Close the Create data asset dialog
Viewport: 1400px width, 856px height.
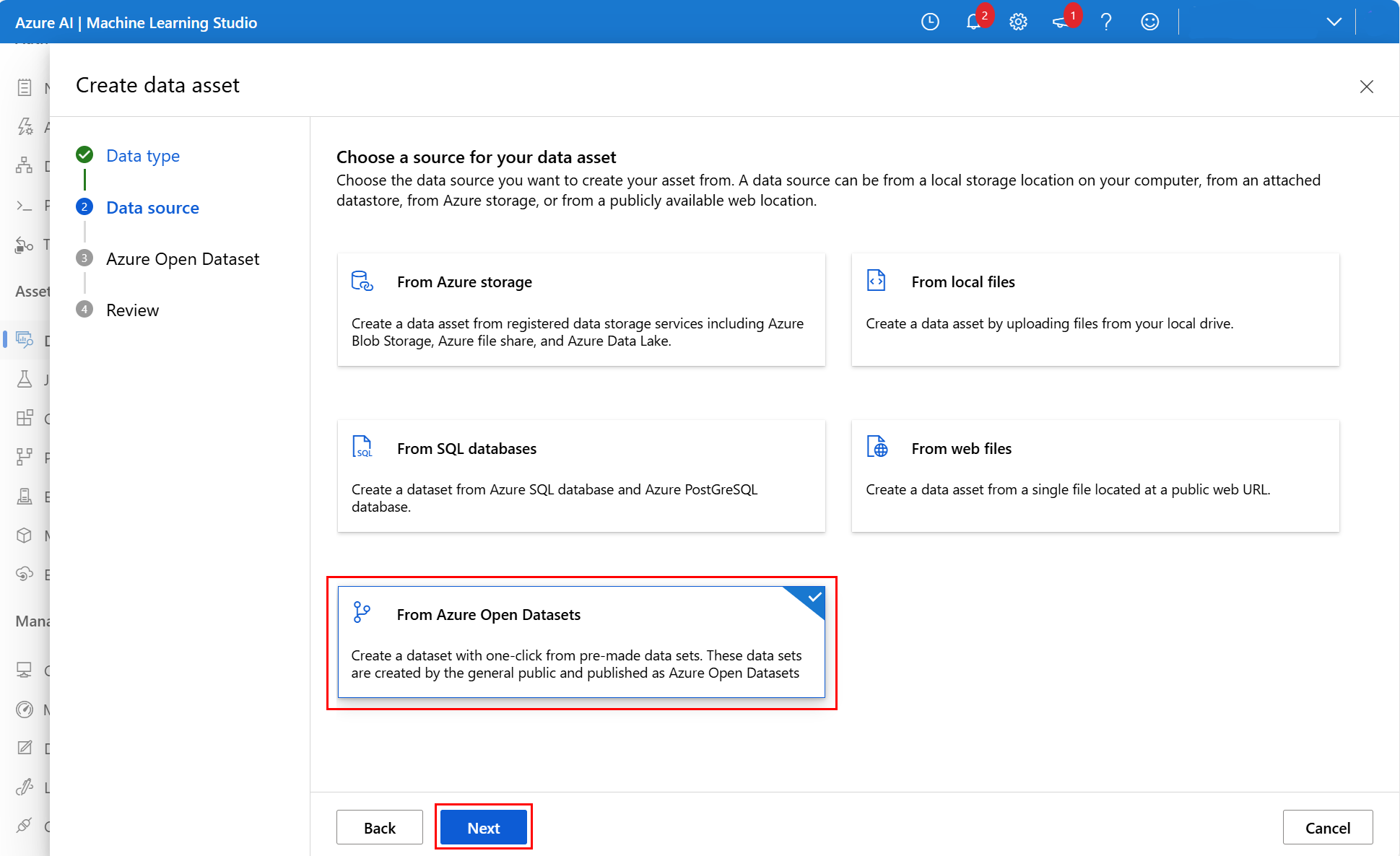(x=1367, y=86)
